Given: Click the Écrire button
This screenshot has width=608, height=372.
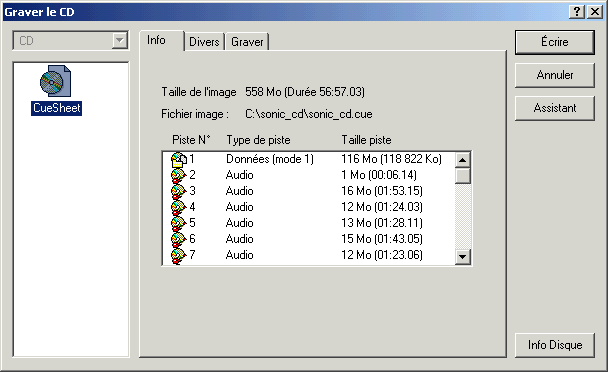Looking at the screenshot, I should (554, 42).
